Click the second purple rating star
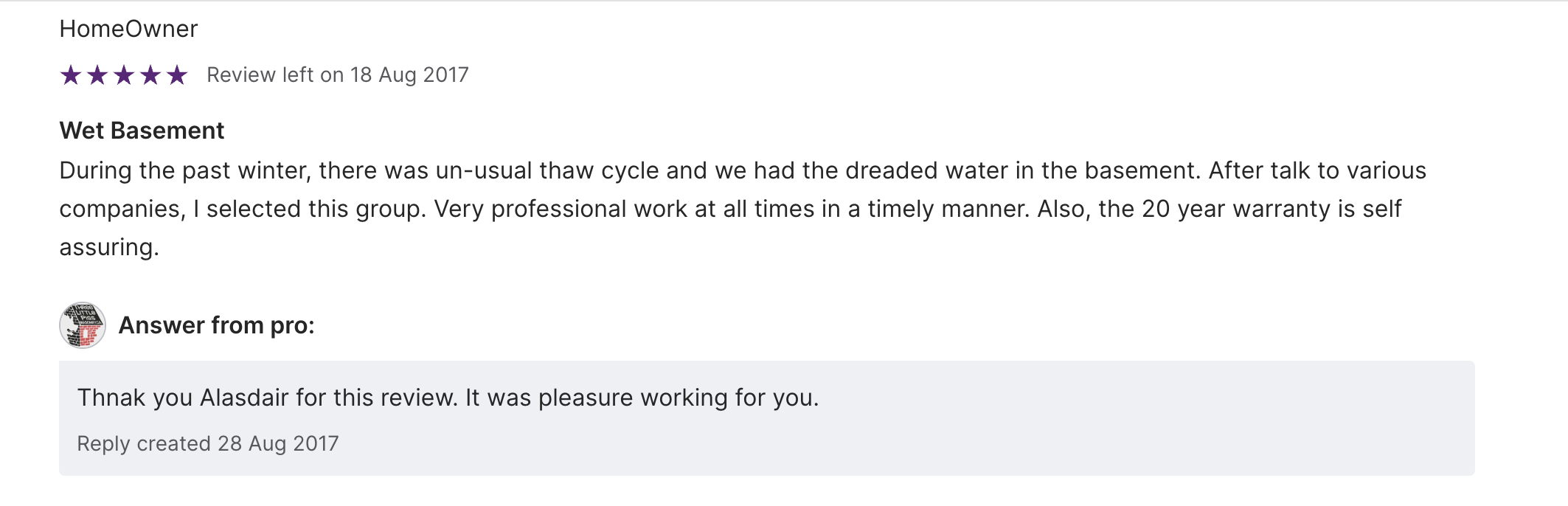1568x506 pixels. pos(97,75)
